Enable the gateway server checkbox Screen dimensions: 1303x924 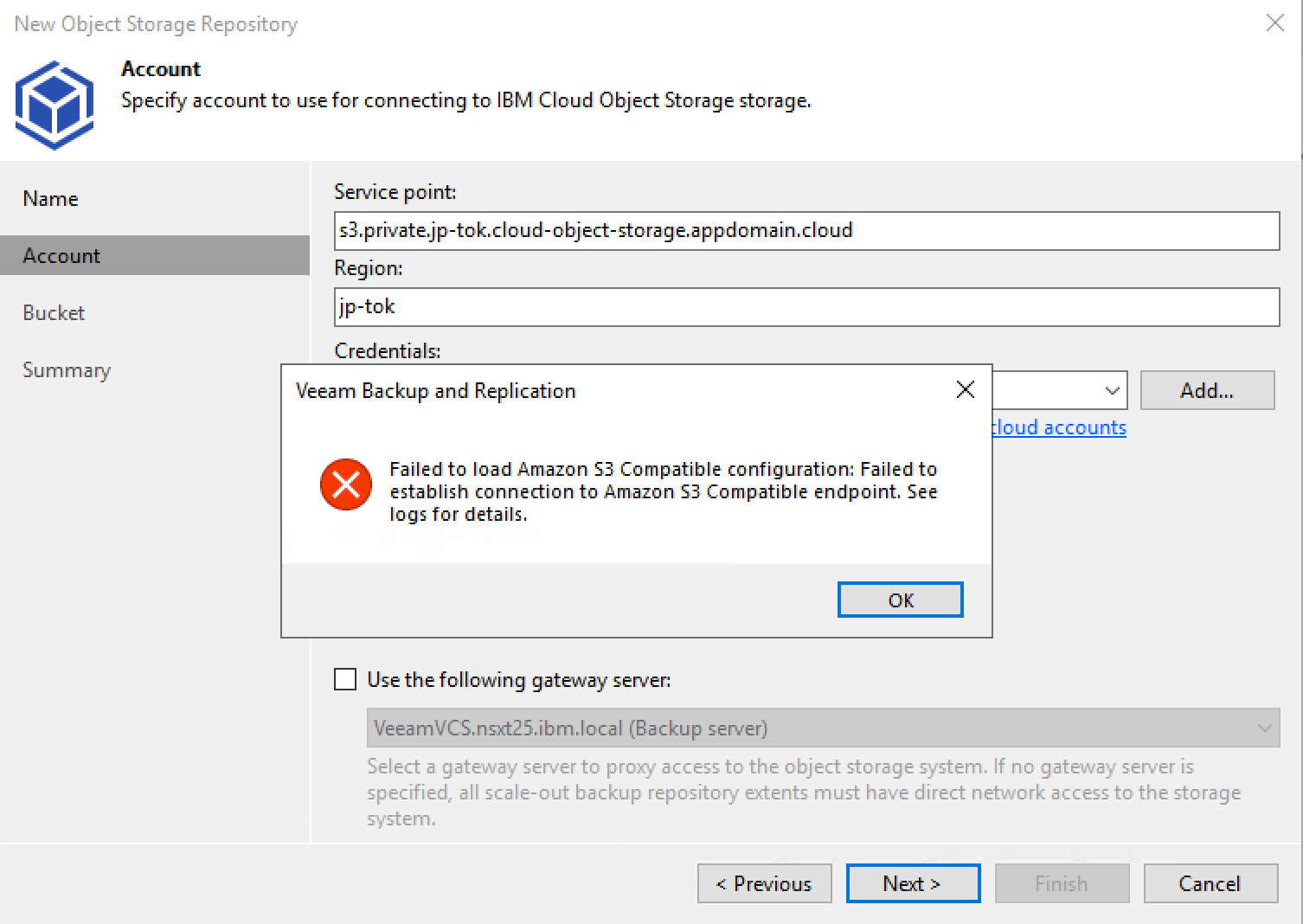(x=345, y=679)
